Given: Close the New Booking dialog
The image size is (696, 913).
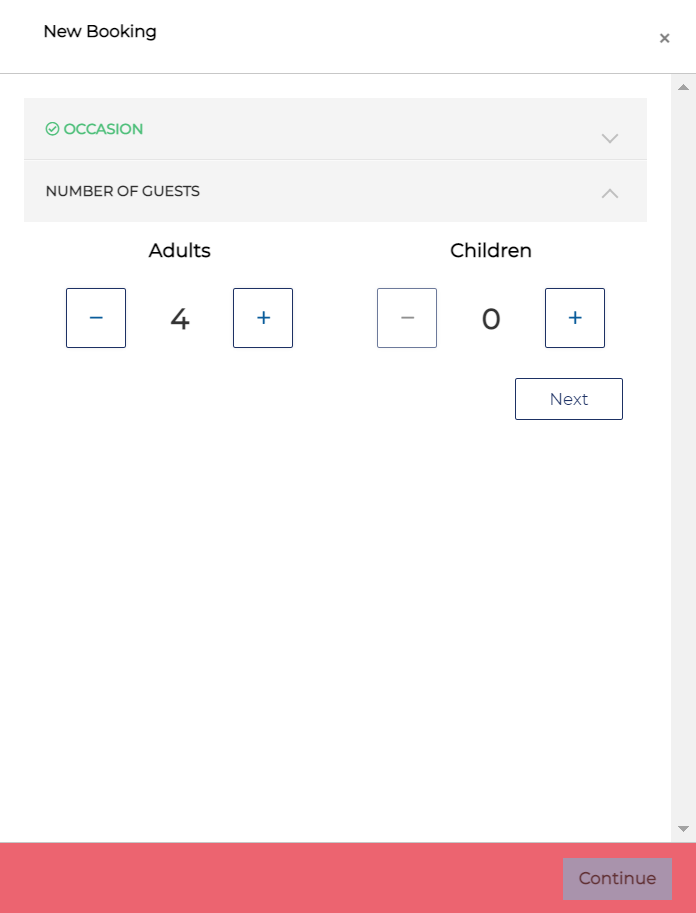Looking at the screenshot, I should [x=664, y=38].
